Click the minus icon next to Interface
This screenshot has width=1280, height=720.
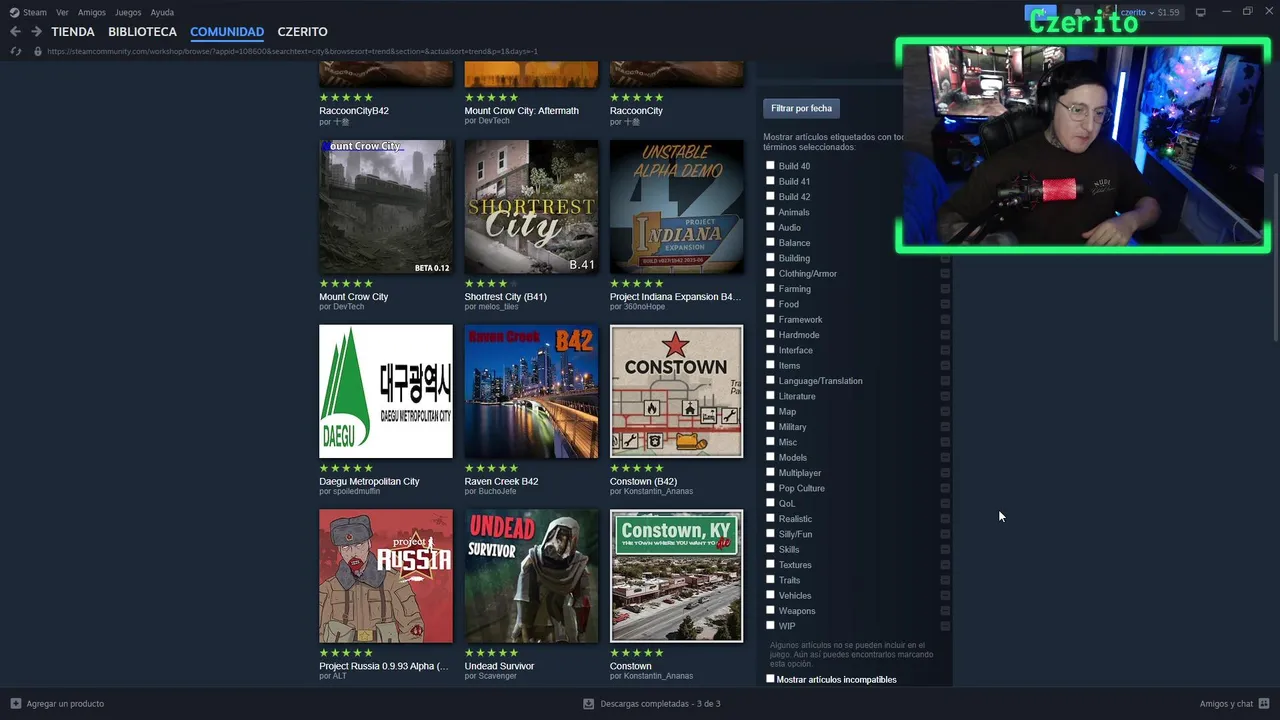click(x=945, y=350)
